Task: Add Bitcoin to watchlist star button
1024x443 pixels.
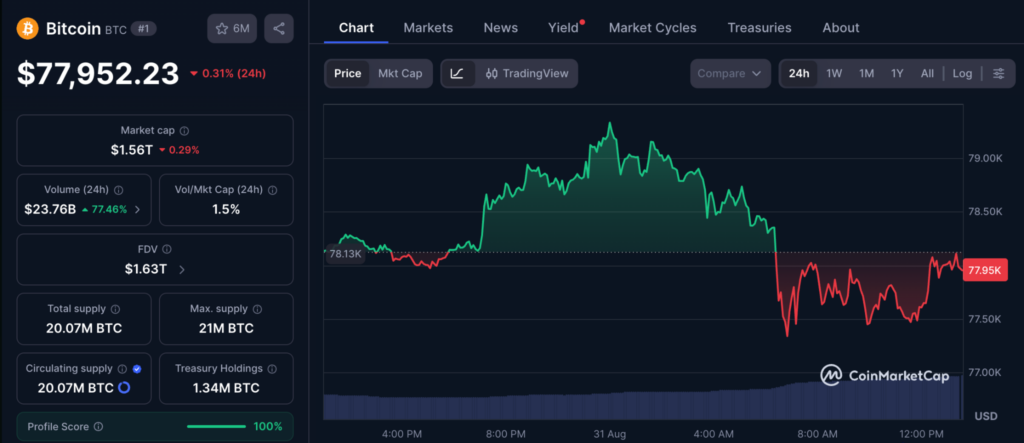Action: coord(232,29)
